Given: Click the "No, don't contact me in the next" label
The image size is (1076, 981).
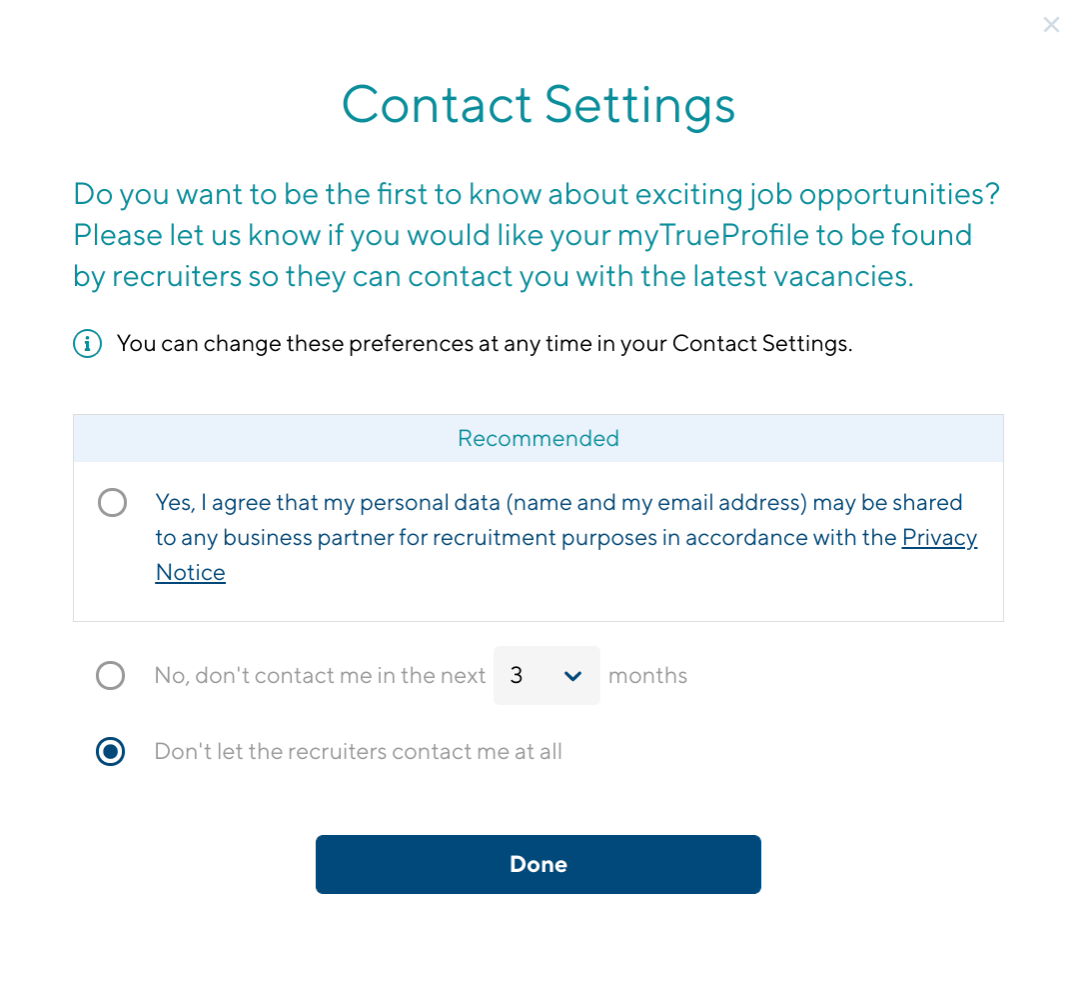Looking at the screenshot, I should point(320,676).
